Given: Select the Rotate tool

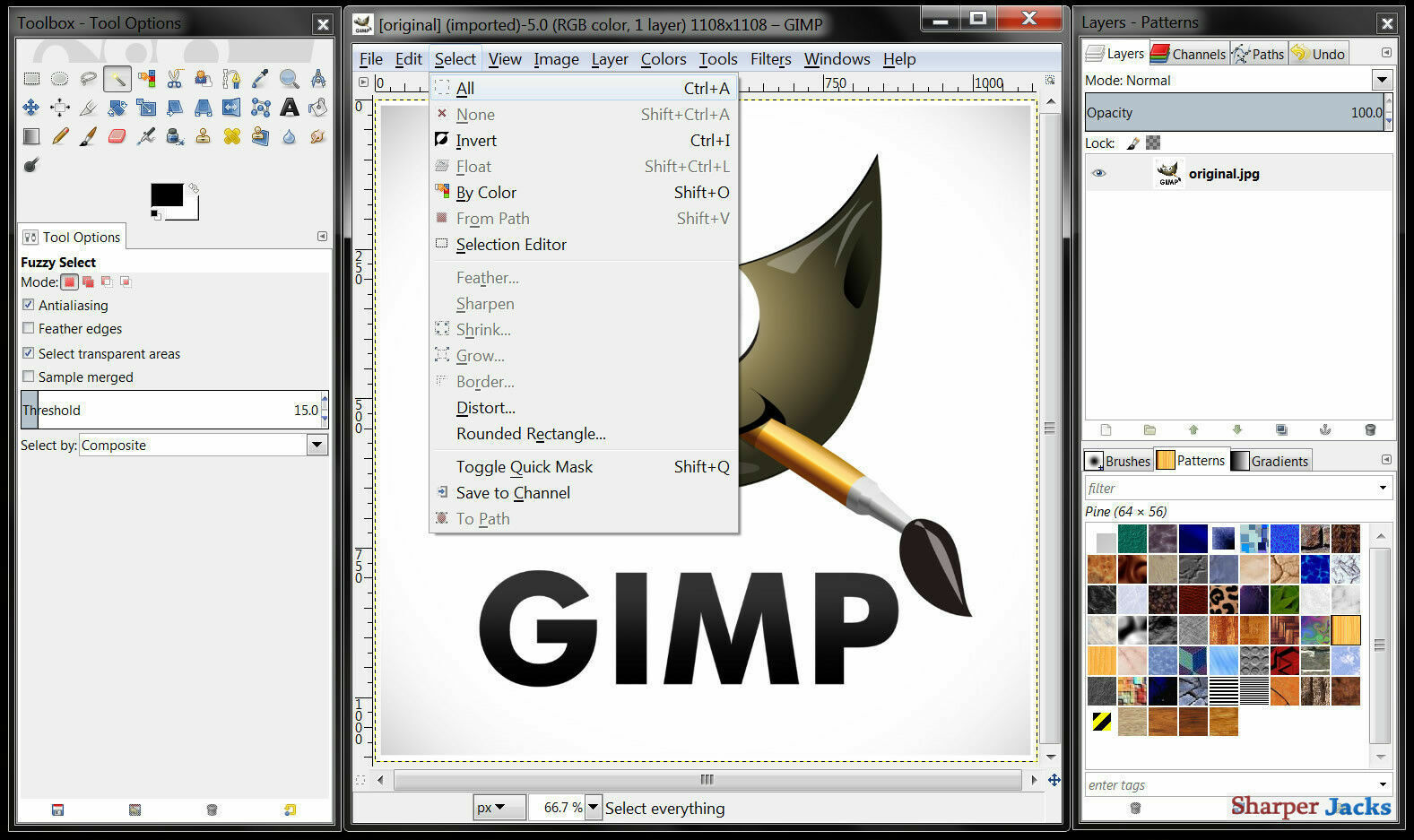Looking at the screenshot, I should [x=117, y=108].
